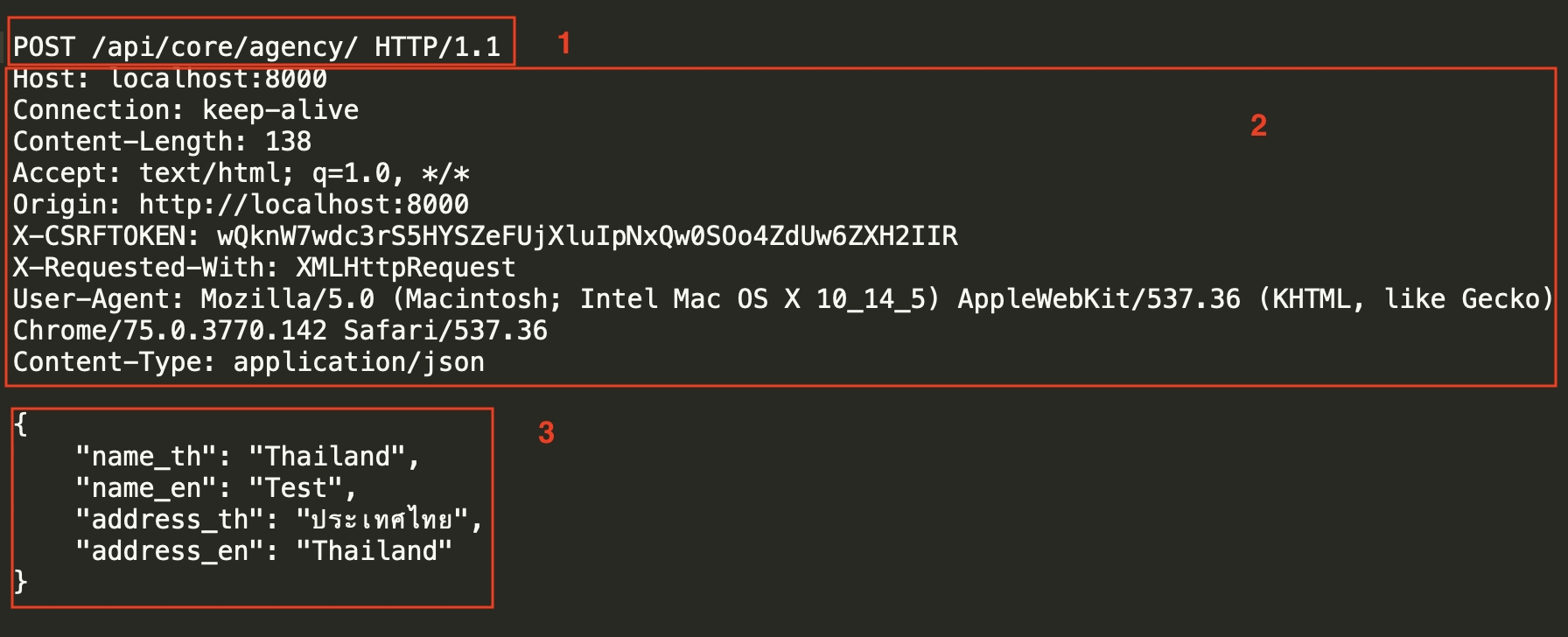
Task: Select the Content-Type: application/json header
Action: [x=248, y=362]
